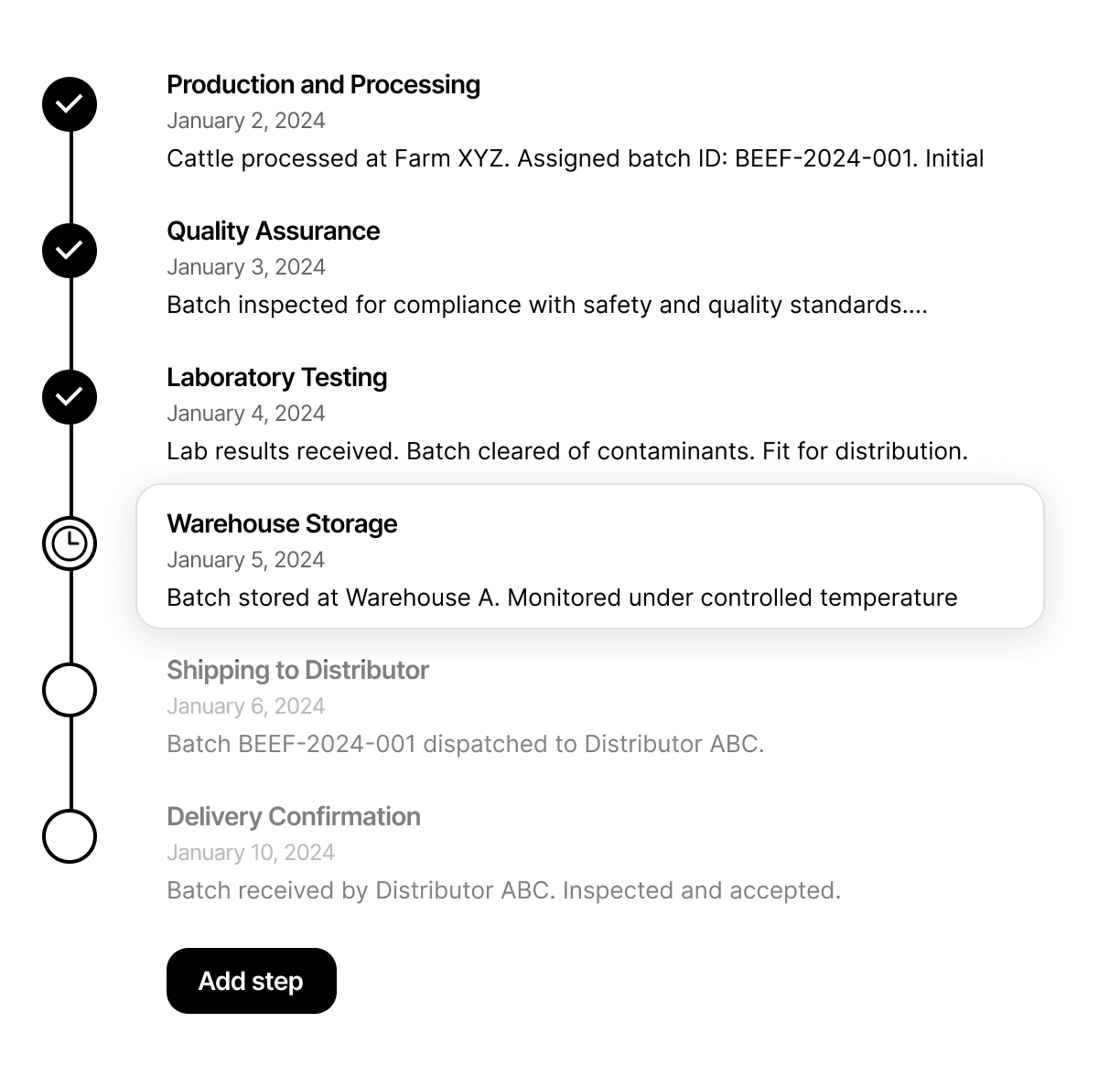The height and width of the screenshot is (1087, 1120).
Task: Click the Laboratory Testing step title
Action: tap(276, 378)
